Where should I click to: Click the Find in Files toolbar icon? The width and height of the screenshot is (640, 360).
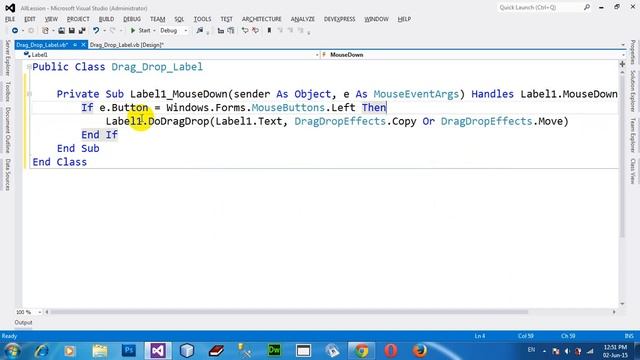tap(200, 31)
